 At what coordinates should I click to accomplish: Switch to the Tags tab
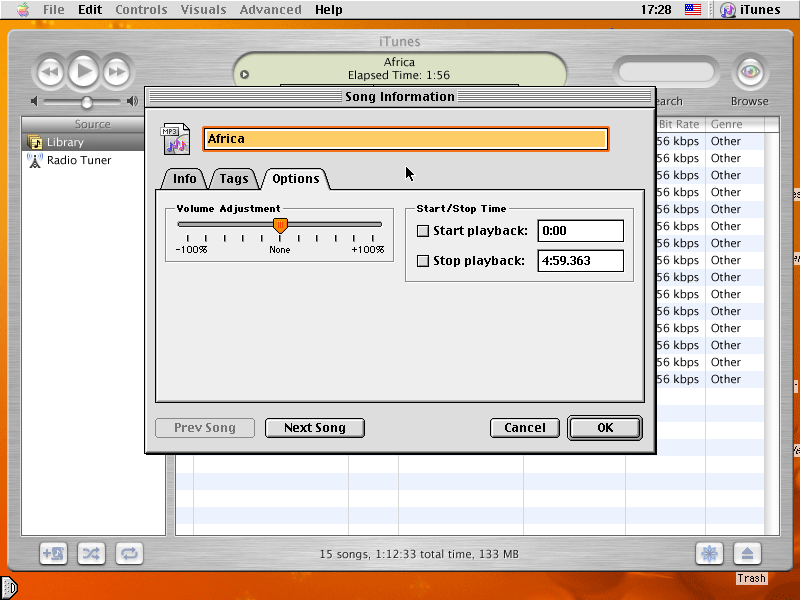(234, 179)
